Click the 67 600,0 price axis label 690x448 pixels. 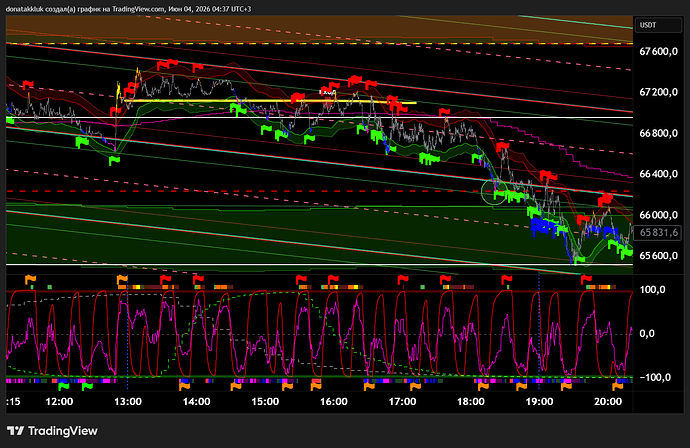[658, 51]
